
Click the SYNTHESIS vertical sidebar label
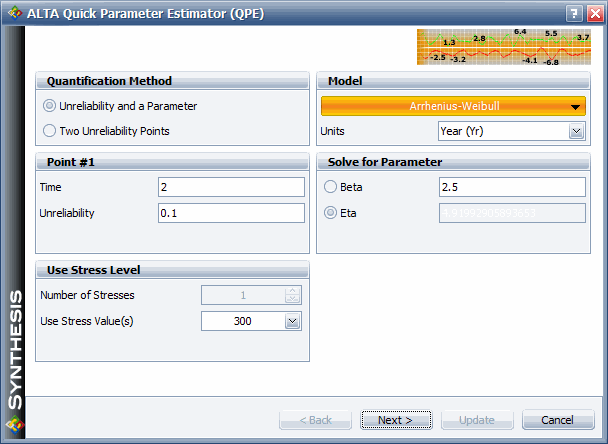[x=16, y=350]
